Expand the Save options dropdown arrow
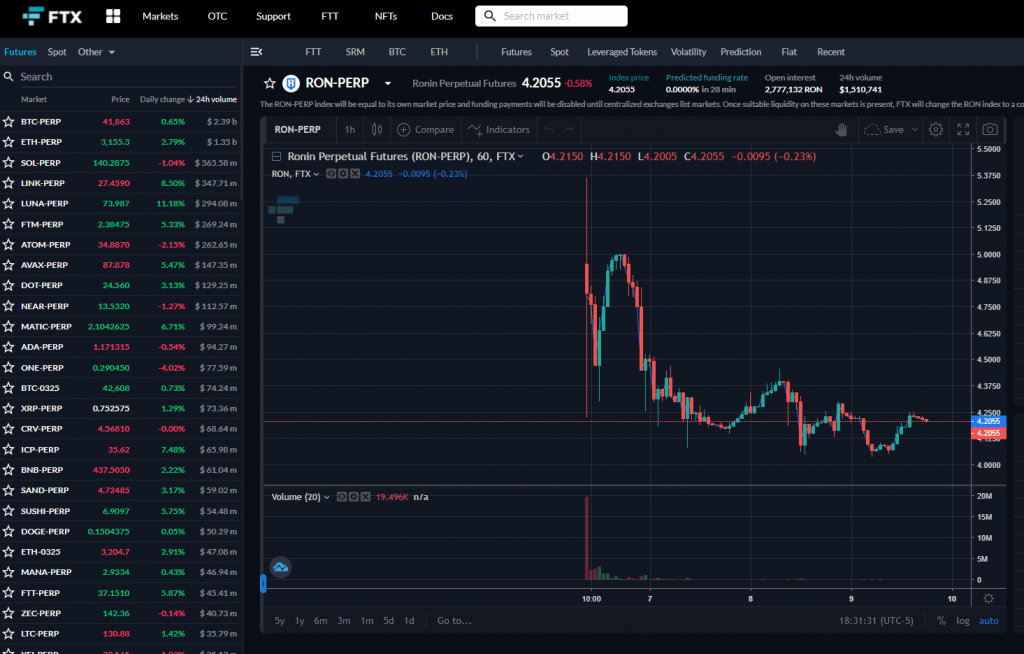This screenshot has height=654, width=1024. (915, 129)
